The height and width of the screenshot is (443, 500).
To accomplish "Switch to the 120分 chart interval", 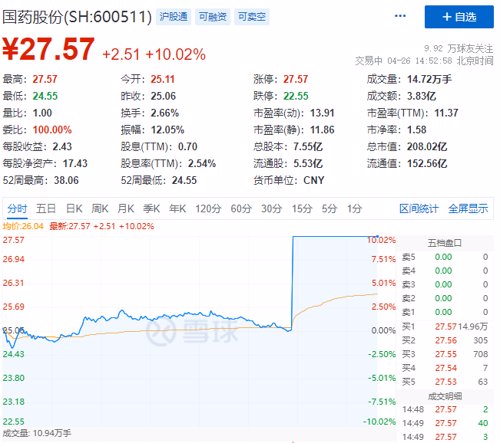I will click(208, 209).
